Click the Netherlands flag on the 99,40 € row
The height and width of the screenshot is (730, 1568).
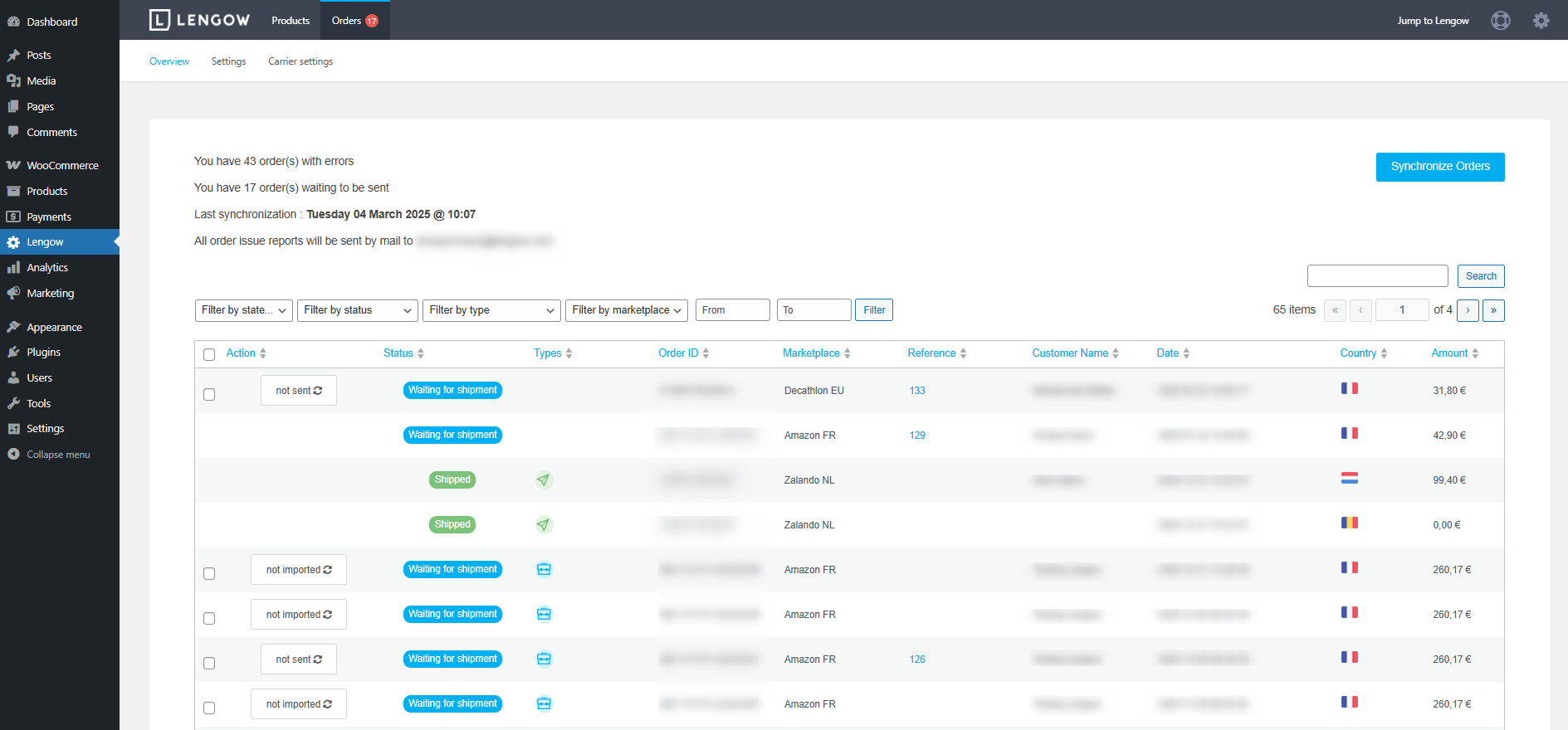point(1349,478)
